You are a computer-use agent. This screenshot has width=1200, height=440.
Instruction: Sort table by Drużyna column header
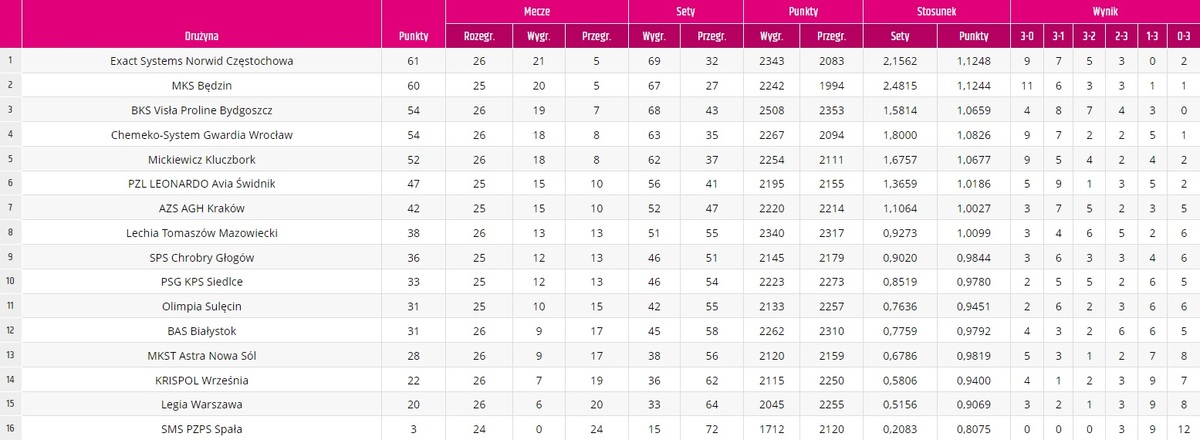(201, 36)
